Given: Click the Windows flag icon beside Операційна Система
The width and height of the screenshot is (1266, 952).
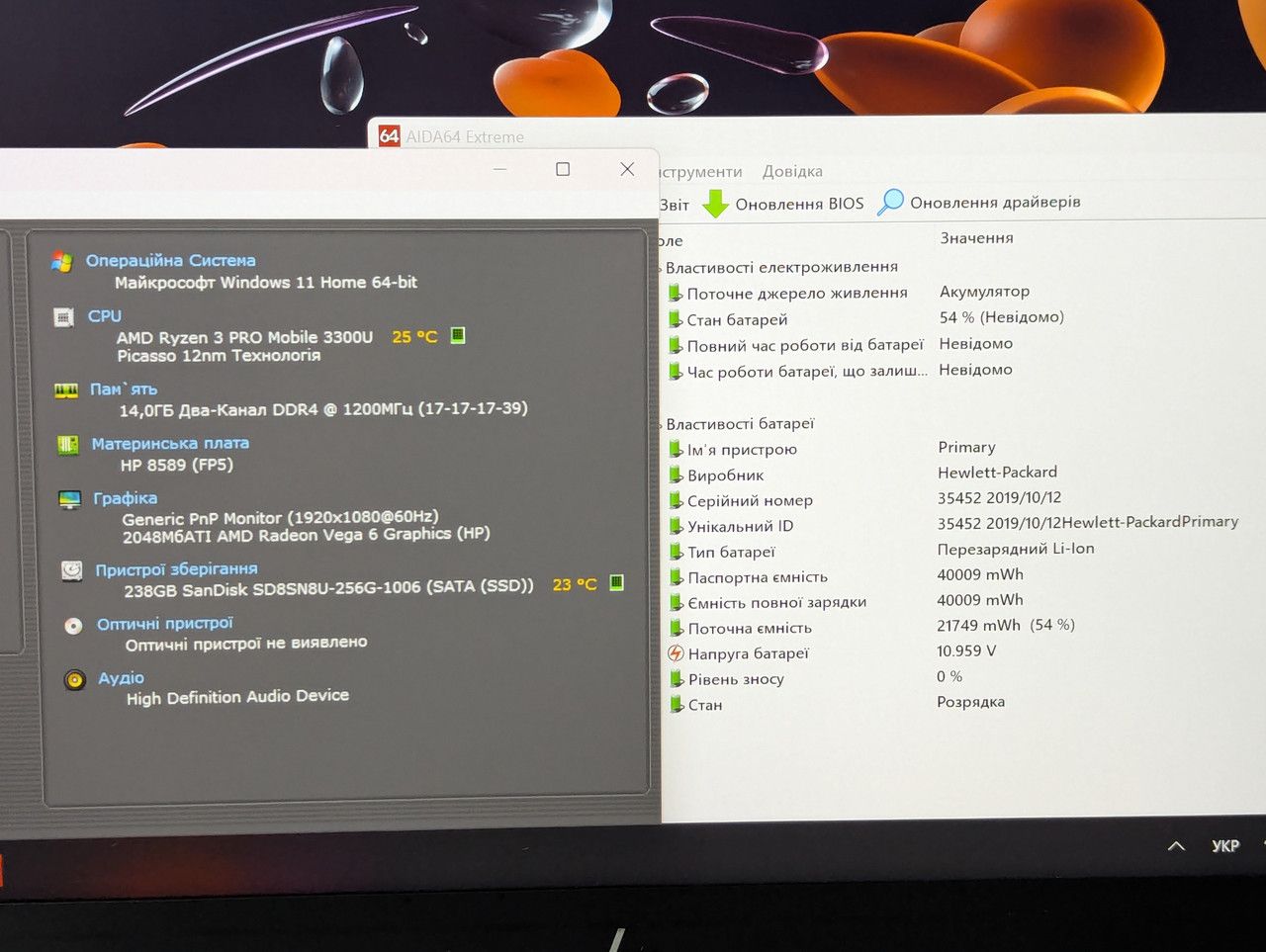Looking at the screenshot, I should 62,262.
